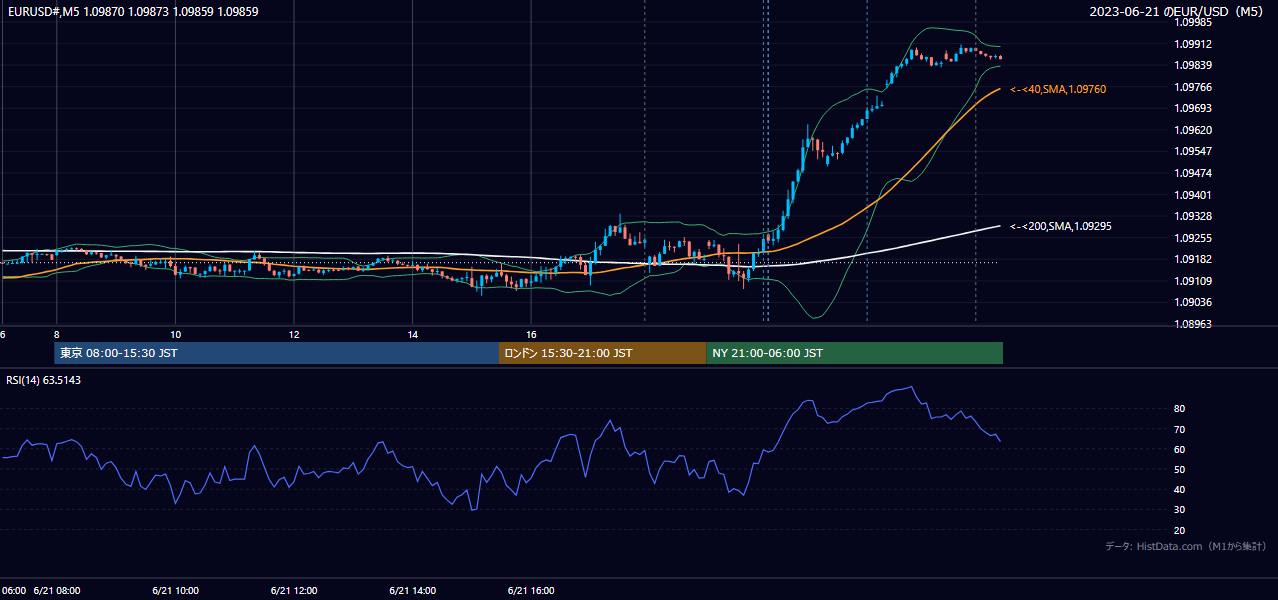Click the RSI 60 level label

pyautogui.click(x=1180, y=449)
